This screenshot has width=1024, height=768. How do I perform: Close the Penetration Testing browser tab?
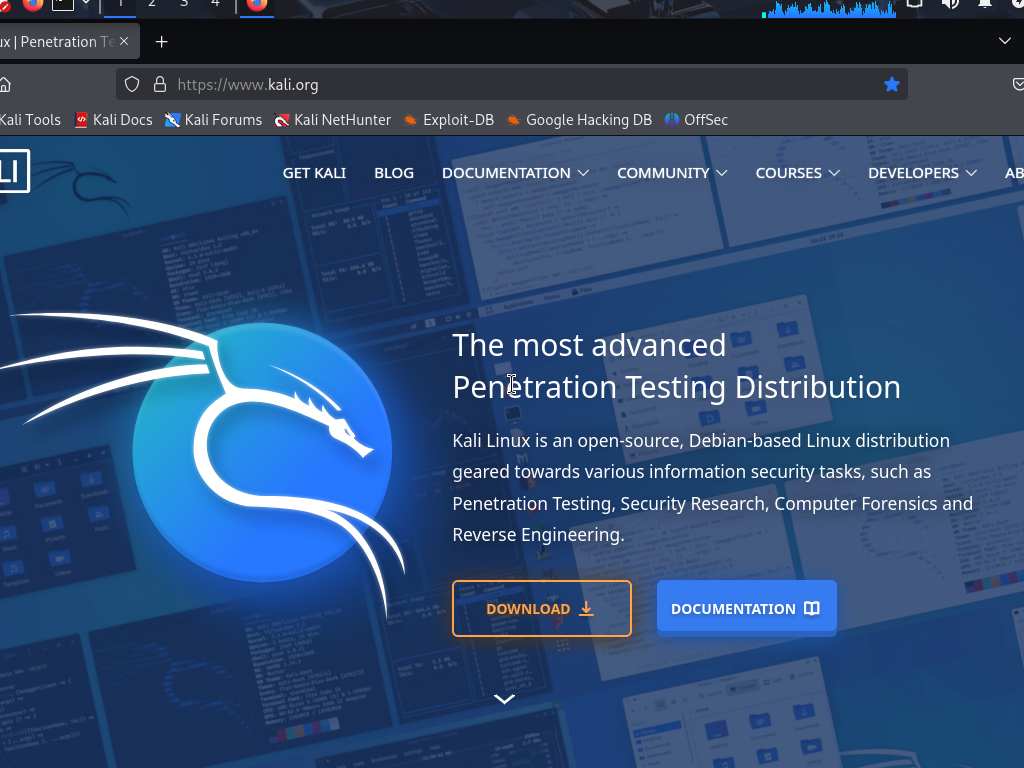click(124, 41)
